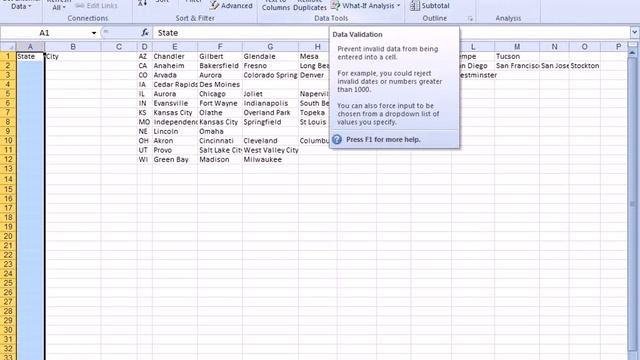Click the Springfield cell
This screenshot has width=640, height=360.
tap(270, 122)
